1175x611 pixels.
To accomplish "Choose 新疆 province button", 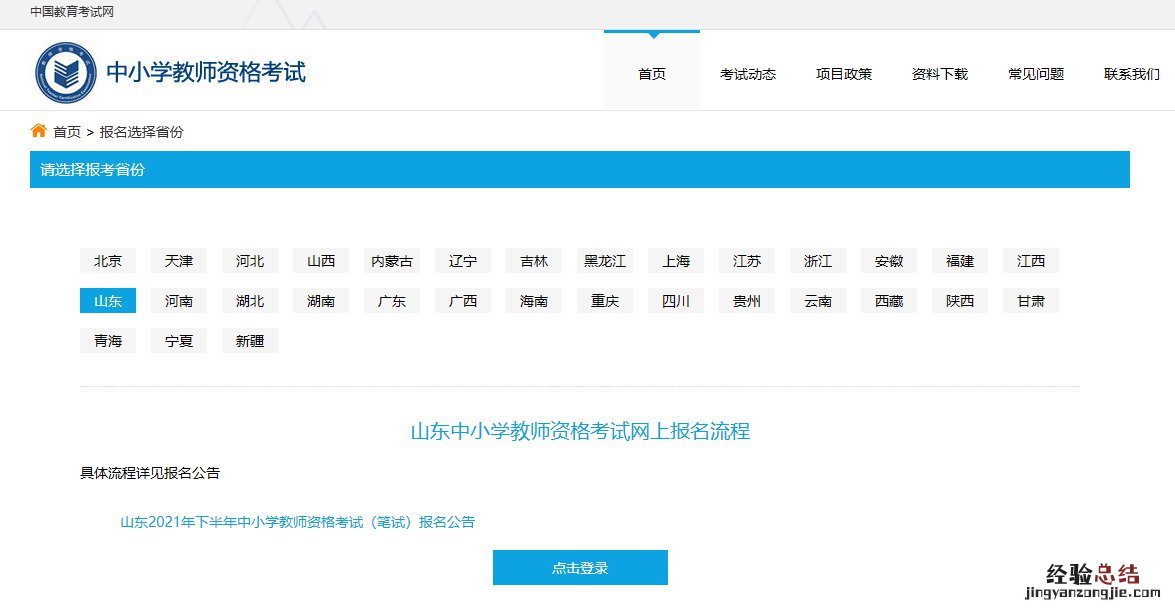I will click(250, 341).
